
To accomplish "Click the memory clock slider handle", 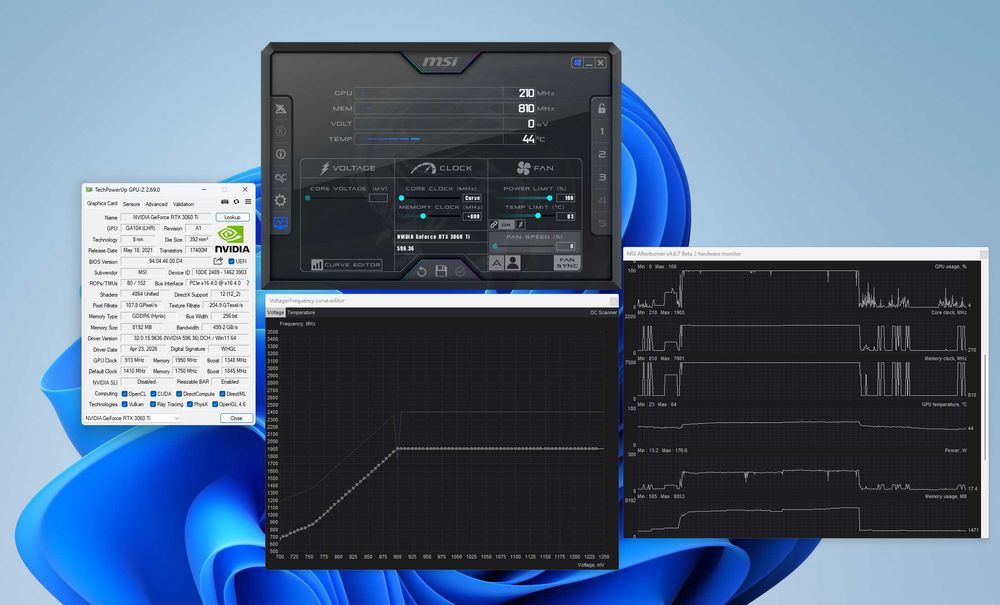I will [423, 216].
